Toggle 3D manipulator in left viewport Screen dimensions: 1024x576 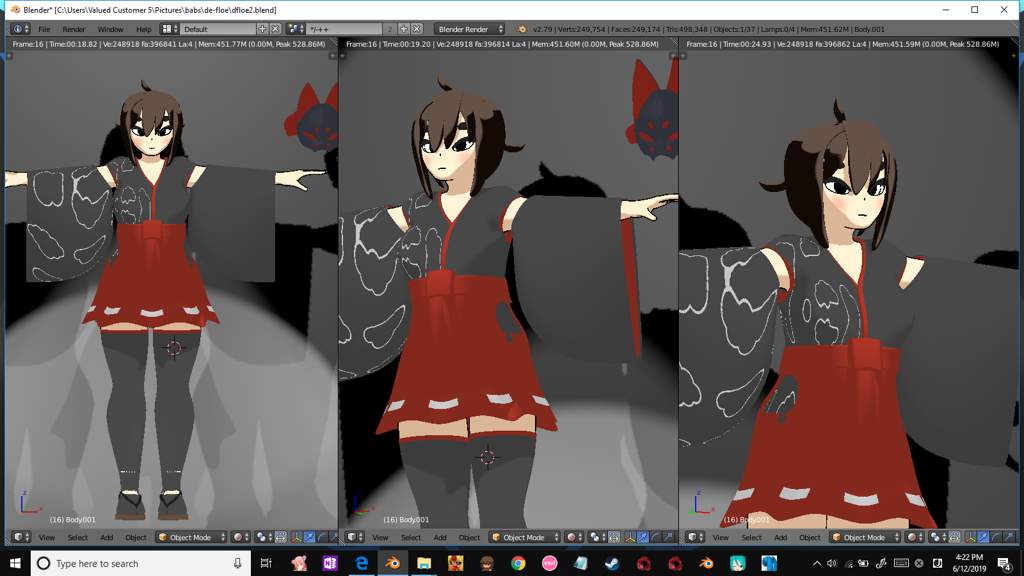tap(296, 537)
